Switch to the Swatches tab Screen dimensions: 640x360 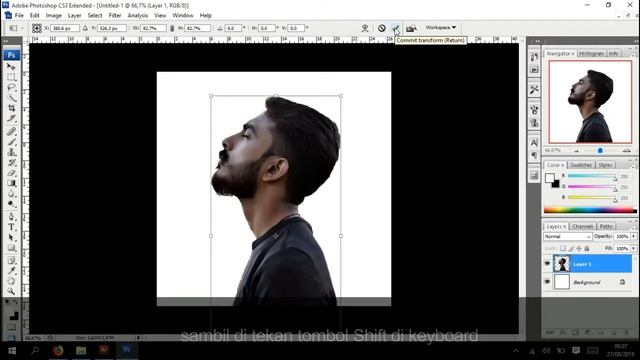581,165
